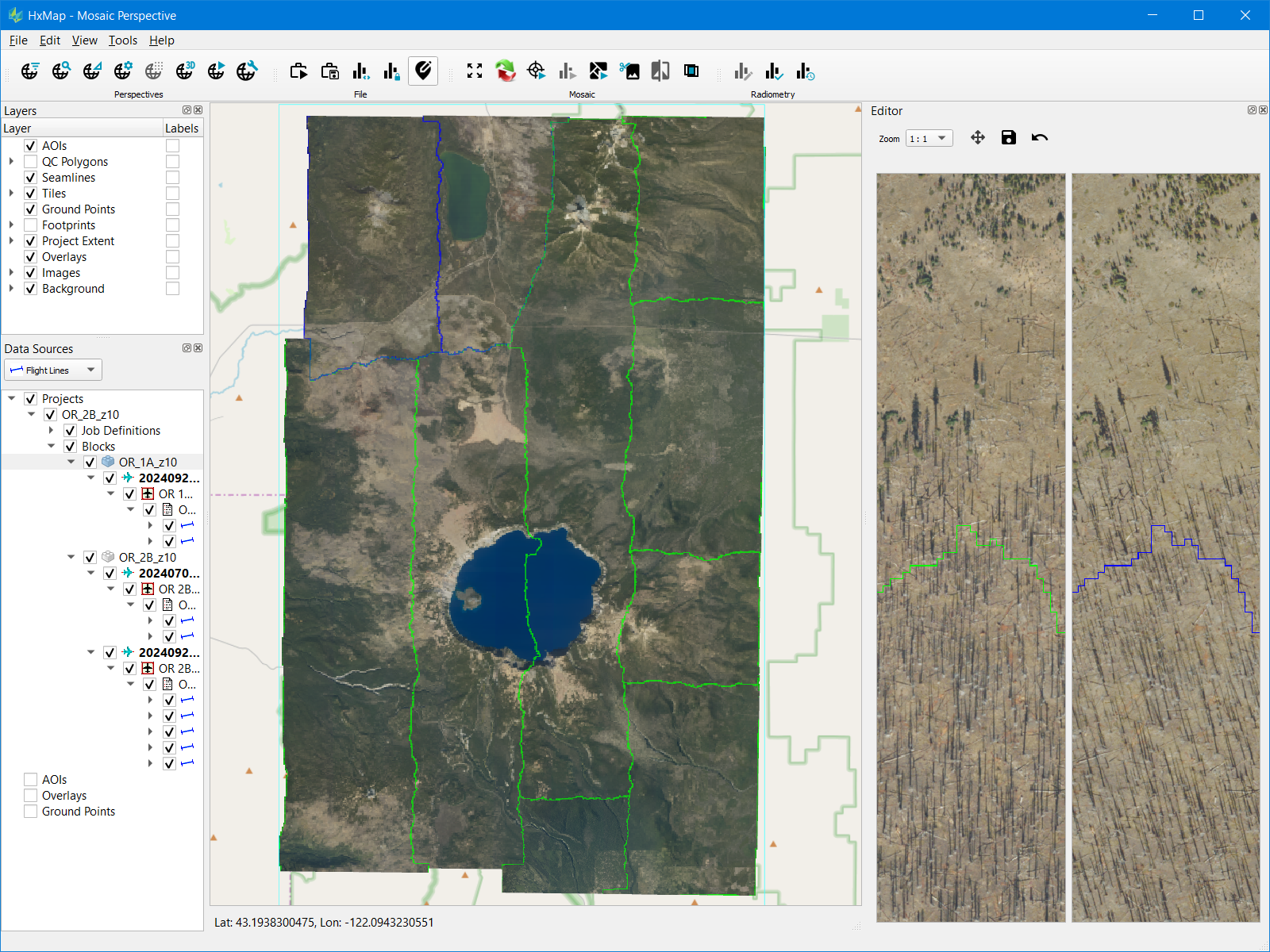Click the 3D globe perspective icon

185,71
